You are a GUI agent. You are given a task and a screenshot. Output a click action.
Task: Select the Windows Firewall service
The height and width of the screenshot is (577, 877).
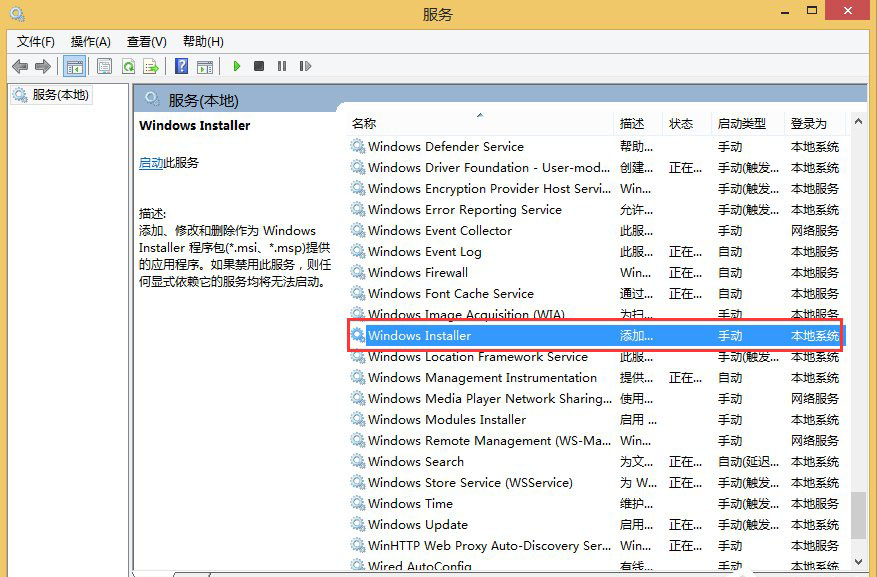[x=595, y=272]
